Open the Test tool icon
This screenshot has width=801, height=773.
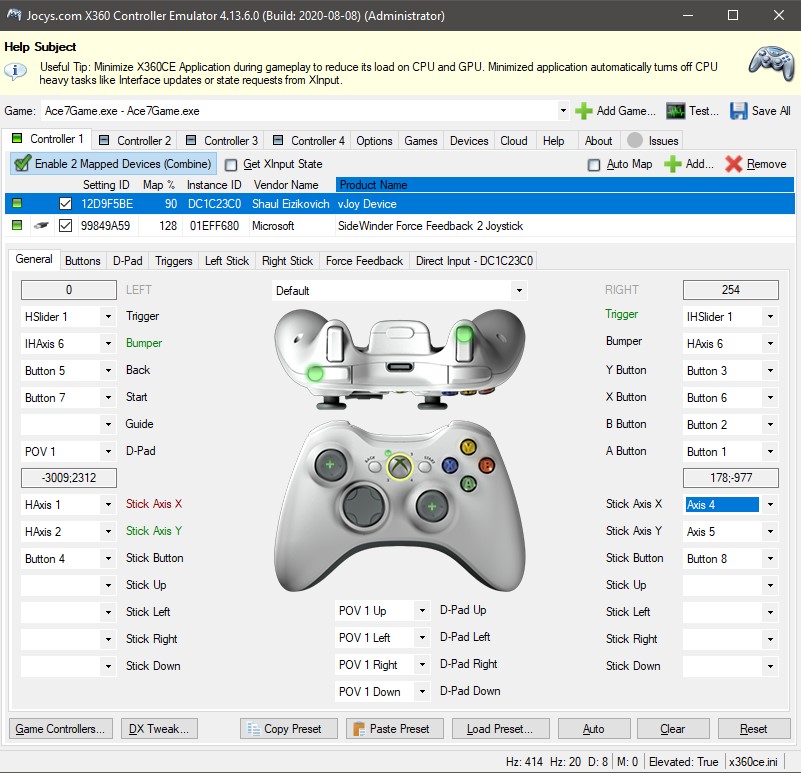click(x=675, y=111)
